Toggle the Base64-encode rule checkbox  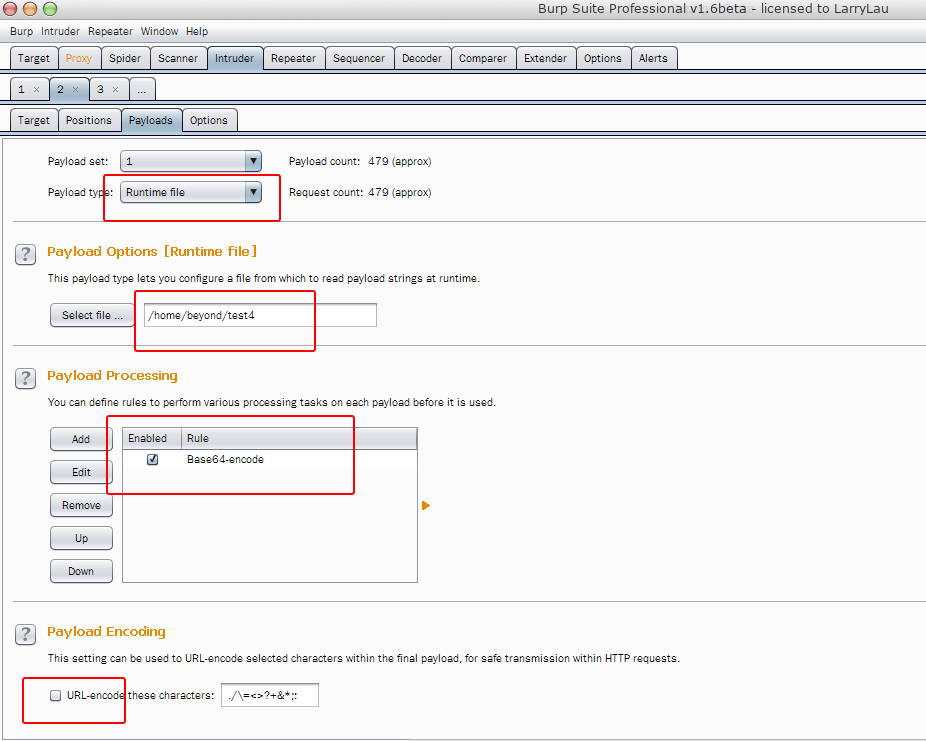[x=152, y=459]
